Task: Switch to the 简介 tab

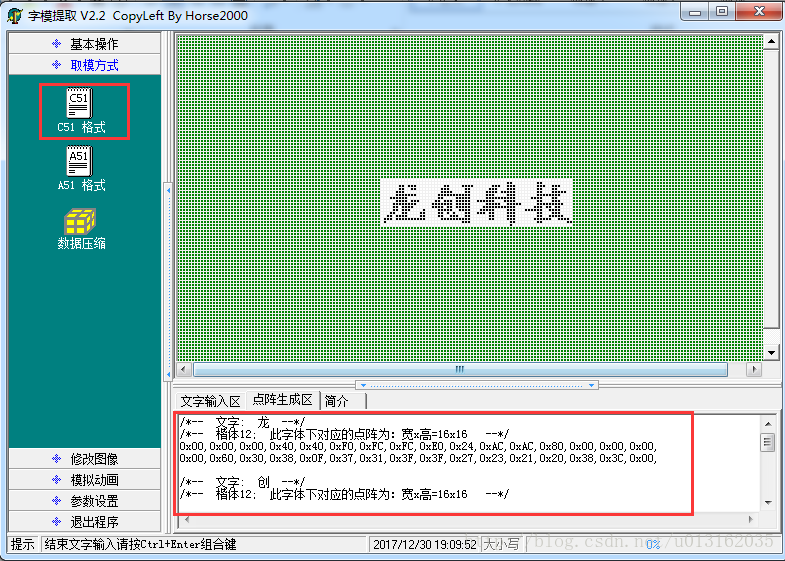Action: pyautogui.click(x=343, y=401)
